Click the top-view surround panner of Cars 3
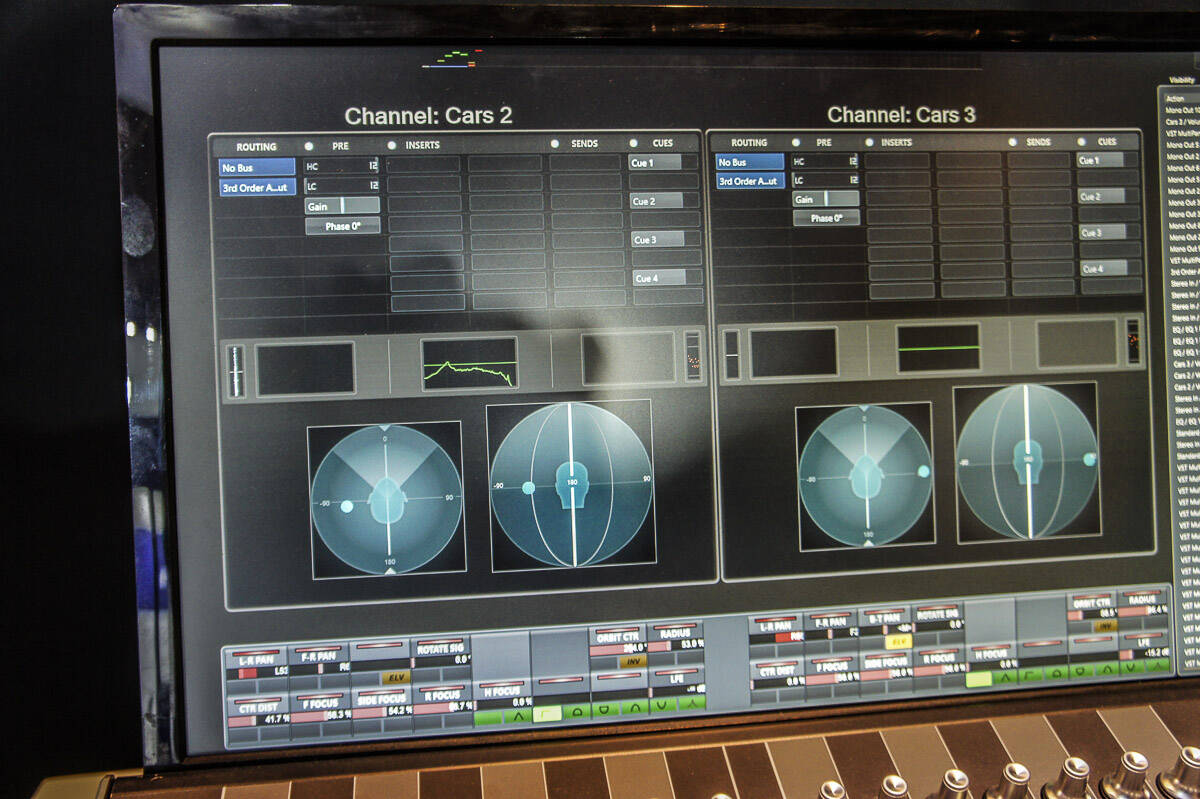Image resolution: width=1200 pixels, height=799 pixels. click(865, 475)
